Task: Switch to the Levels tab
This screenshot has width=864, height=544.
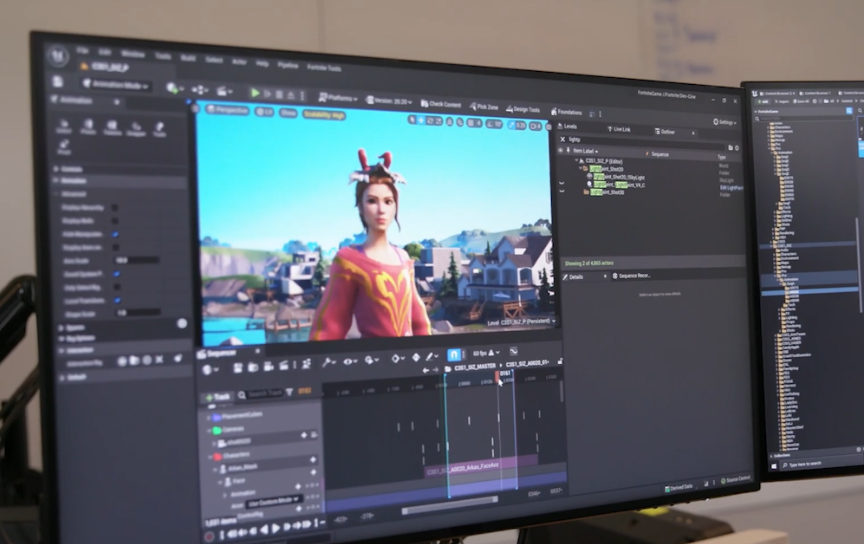Action: point(568,126)
